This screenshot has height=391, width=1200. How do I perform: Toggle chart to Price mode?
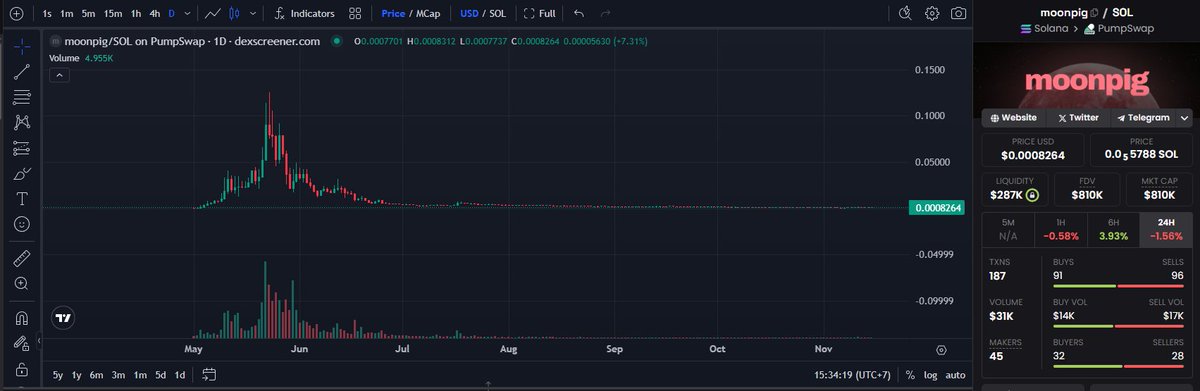pos(393,14)
